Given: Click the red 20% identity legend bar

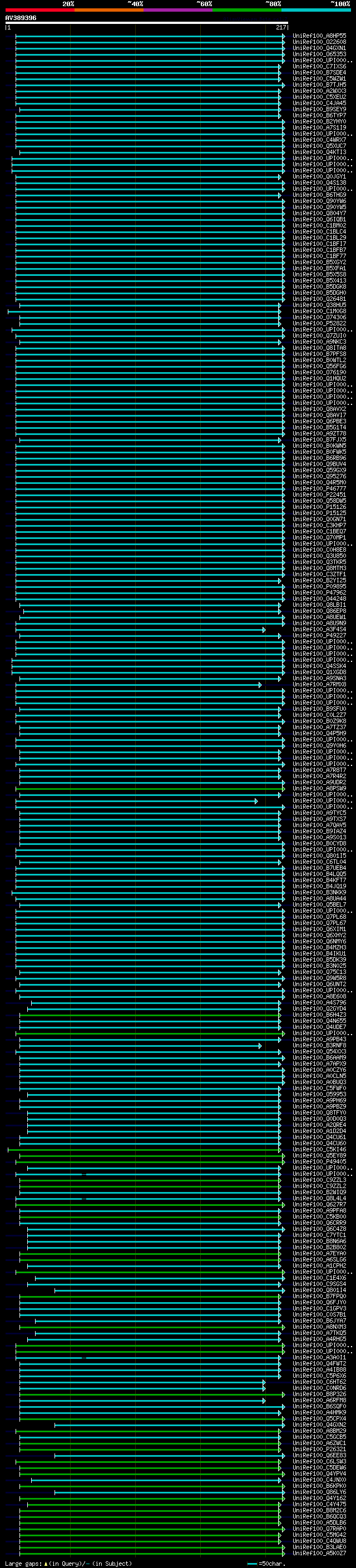Looking at the screenshot, I should tap(39, 10).
